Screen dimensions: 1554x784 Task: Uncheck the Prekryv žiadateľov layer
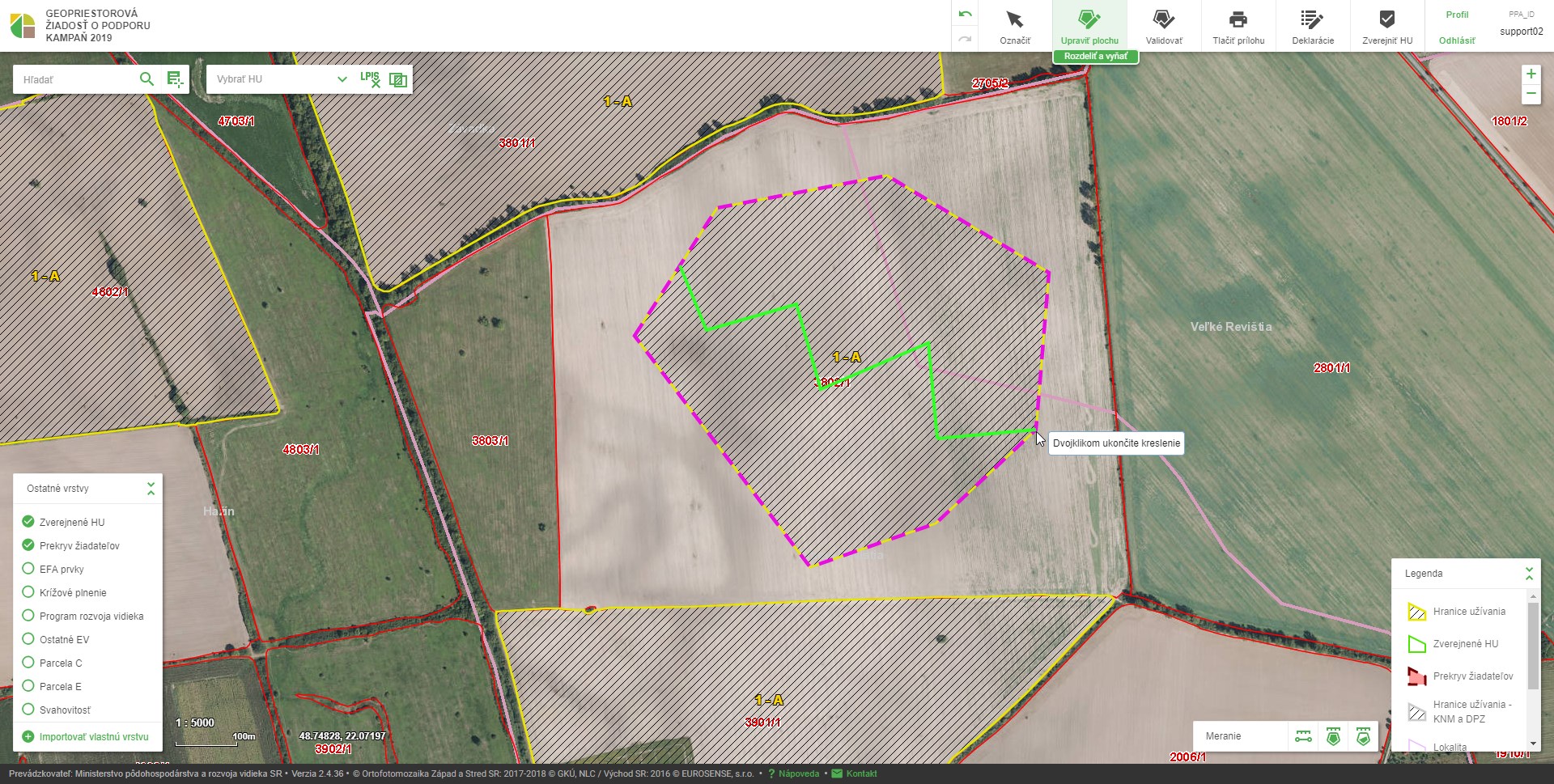[28, 545]
